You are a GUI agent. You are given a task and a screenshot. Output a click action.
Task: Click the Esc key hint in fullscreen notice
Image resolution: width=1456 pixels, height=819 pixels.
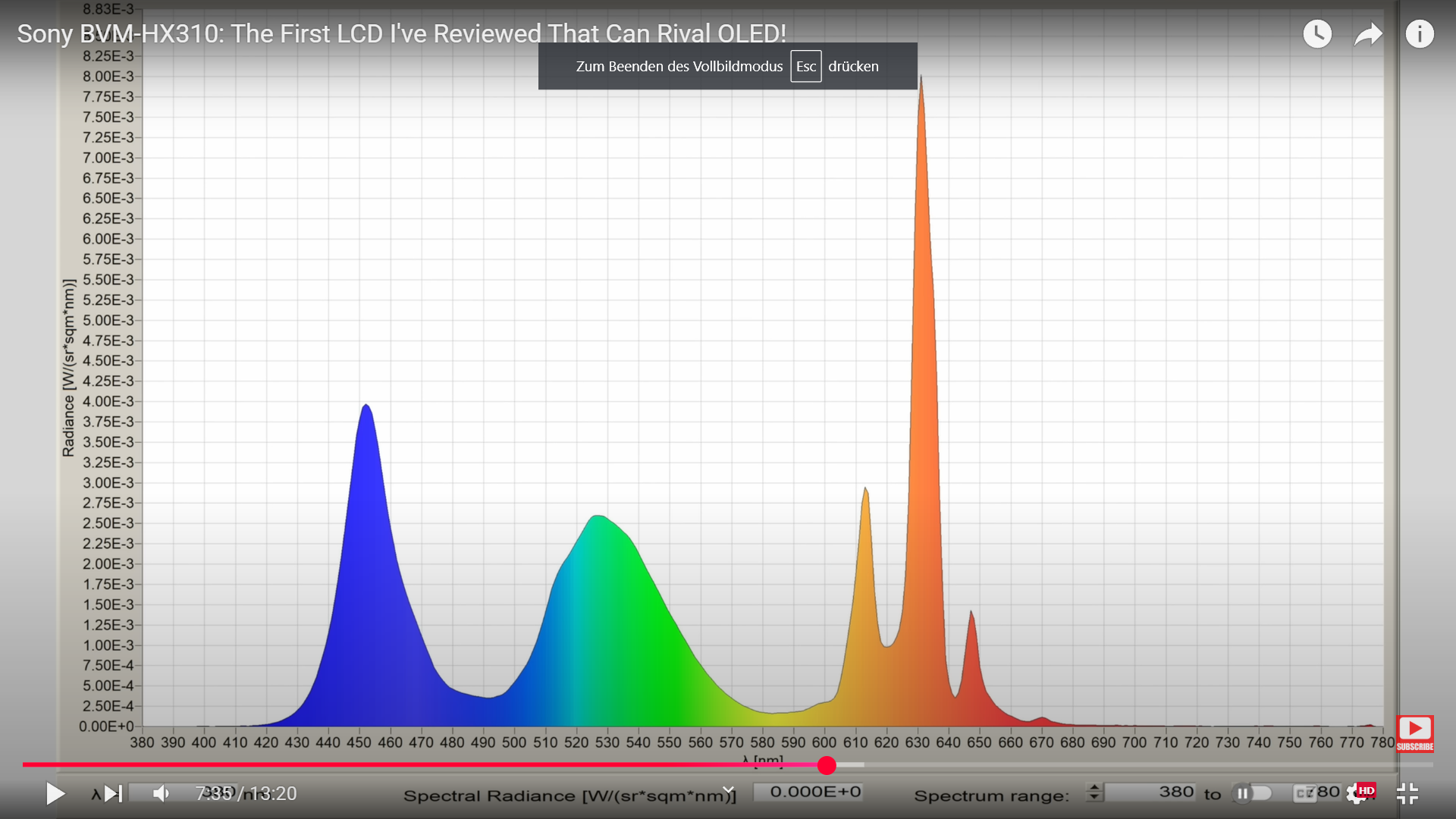(x=805, y=67)
